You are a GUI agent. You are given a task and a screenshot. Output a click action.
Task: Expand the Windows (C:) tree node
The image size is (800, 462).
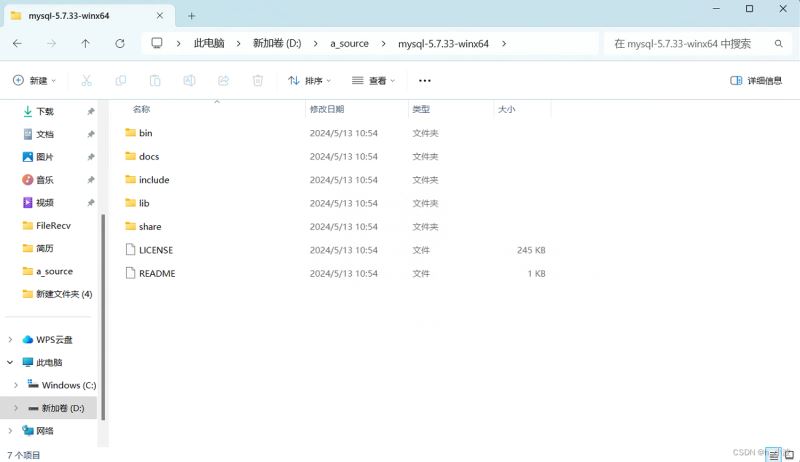(16, 385)
